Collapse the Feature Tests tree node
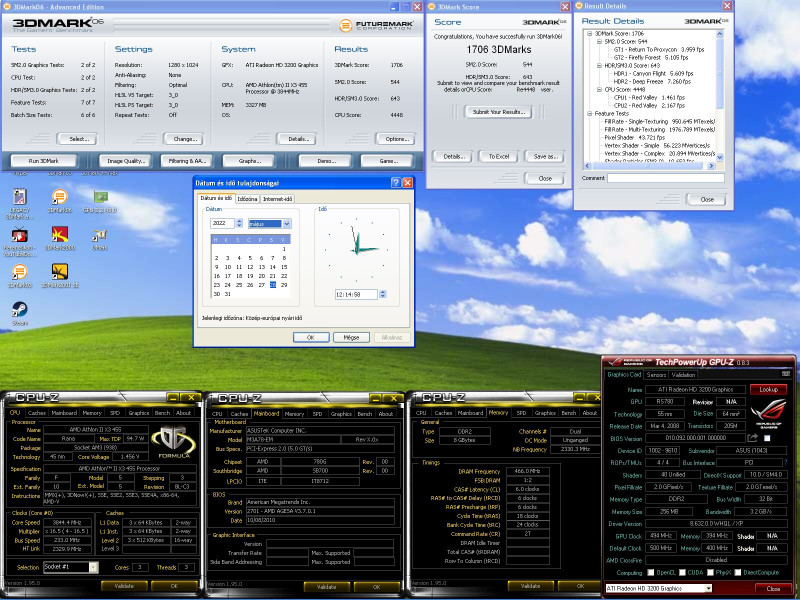This screenshot has height=600, width=800. 590,114
